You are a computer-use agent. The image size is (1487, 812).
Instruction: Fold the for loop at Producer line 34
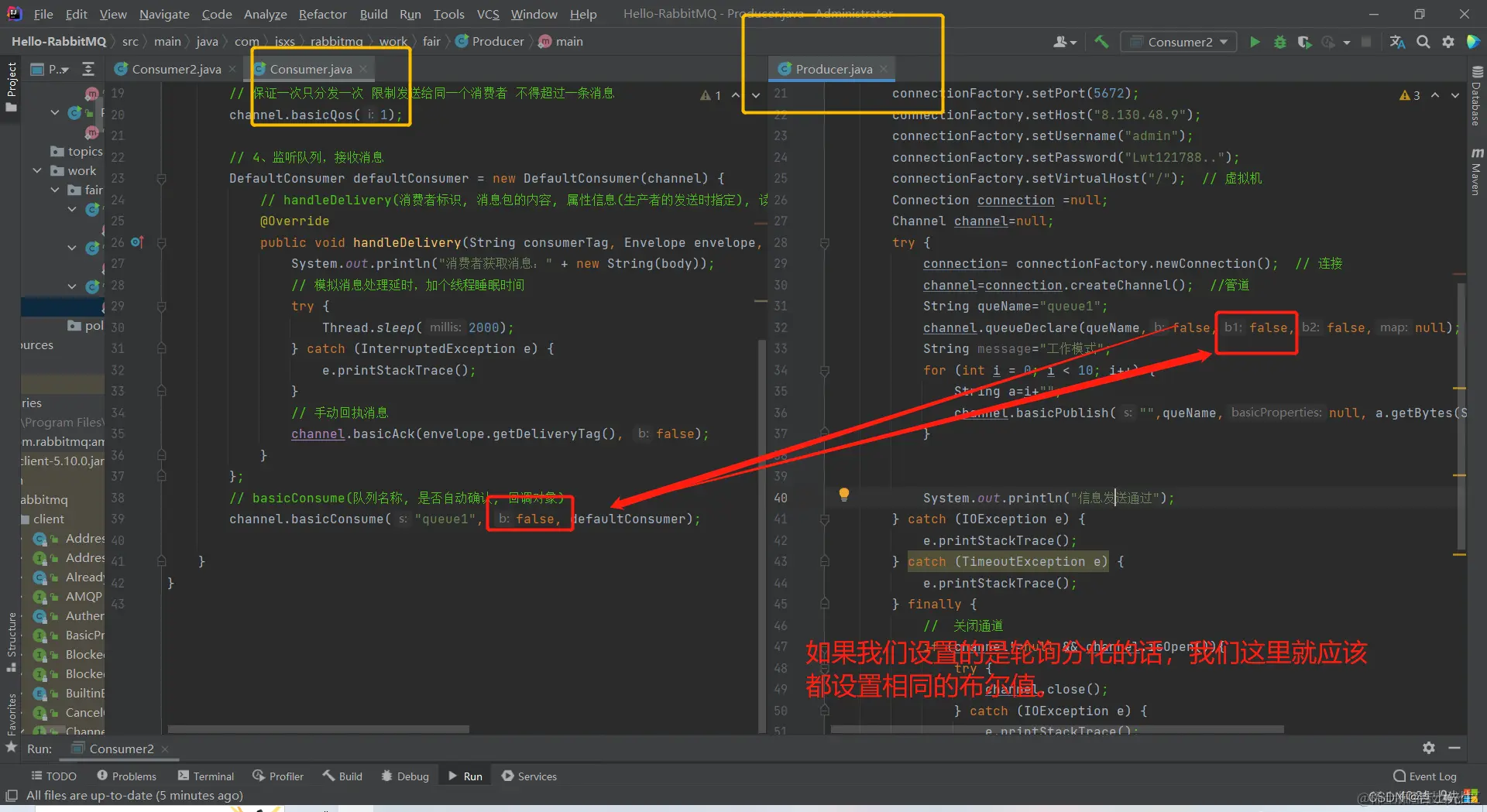pos(825,371)
